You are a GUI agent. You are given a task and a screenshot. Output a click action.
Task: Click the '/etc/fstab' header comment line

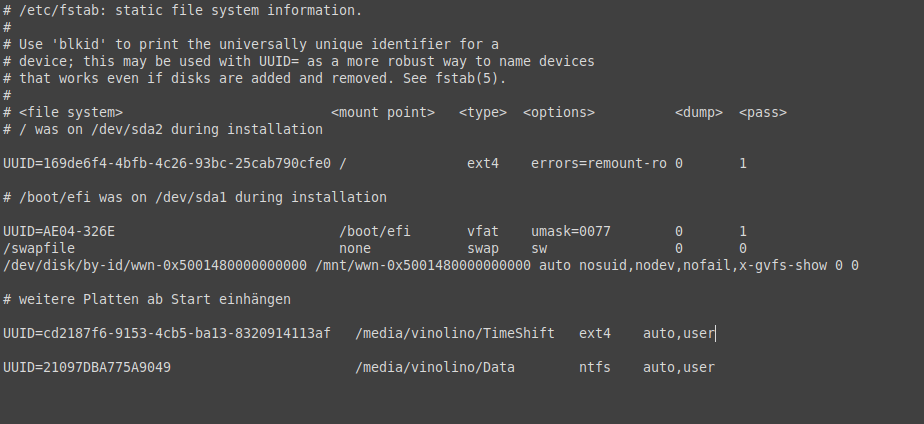click(182, 10)
